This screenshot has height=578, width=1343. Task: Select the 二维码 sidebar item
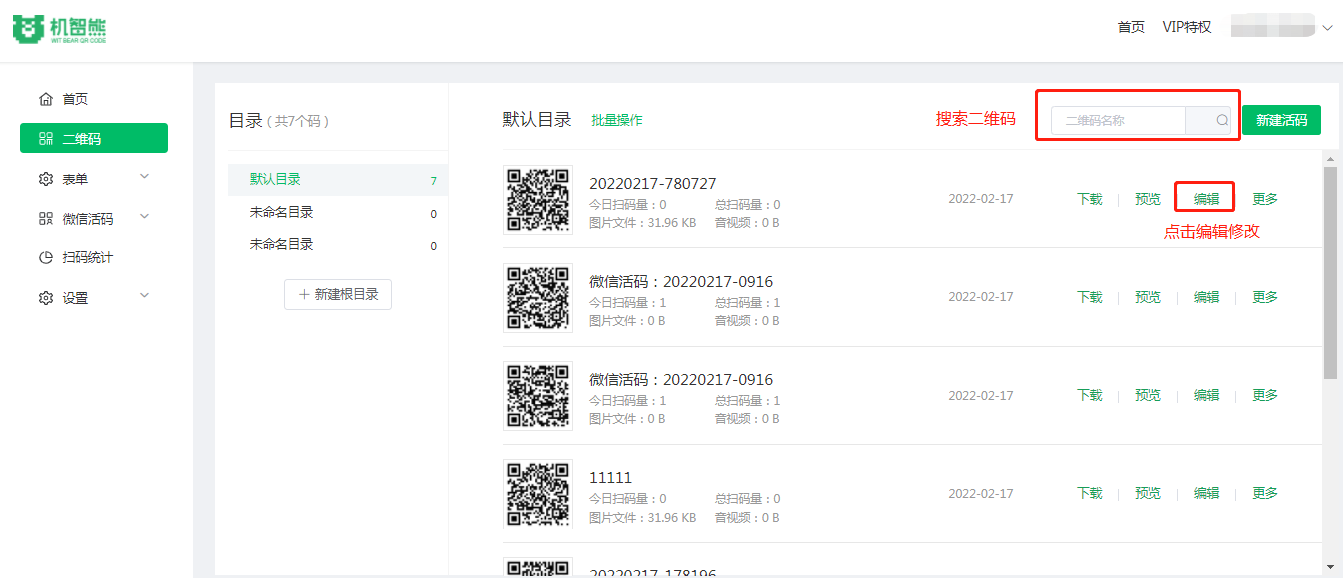[x=94, y=139]
